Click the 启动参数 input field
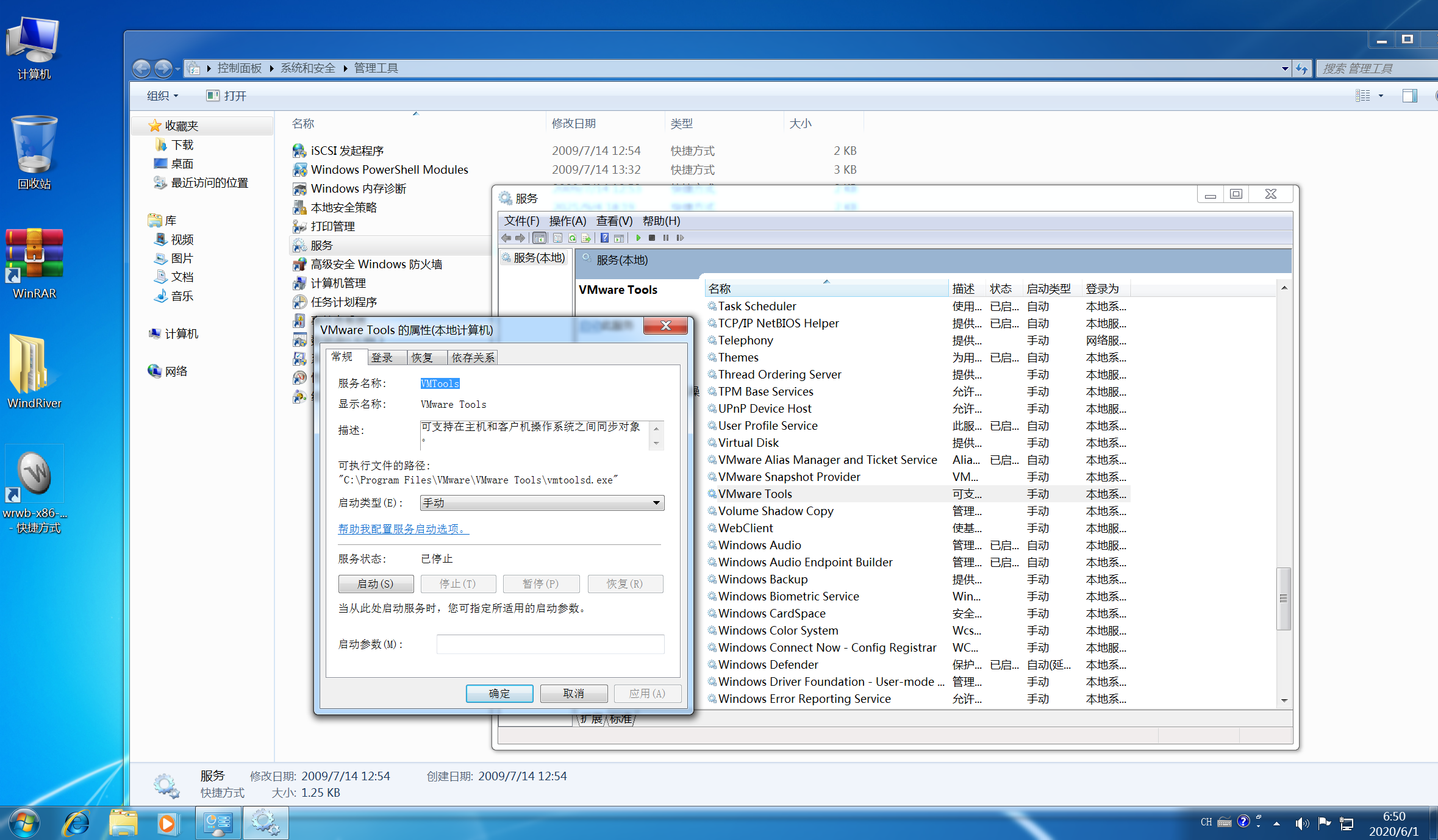Viewport: 1438px width, 840px height. (x=550, y=644)
